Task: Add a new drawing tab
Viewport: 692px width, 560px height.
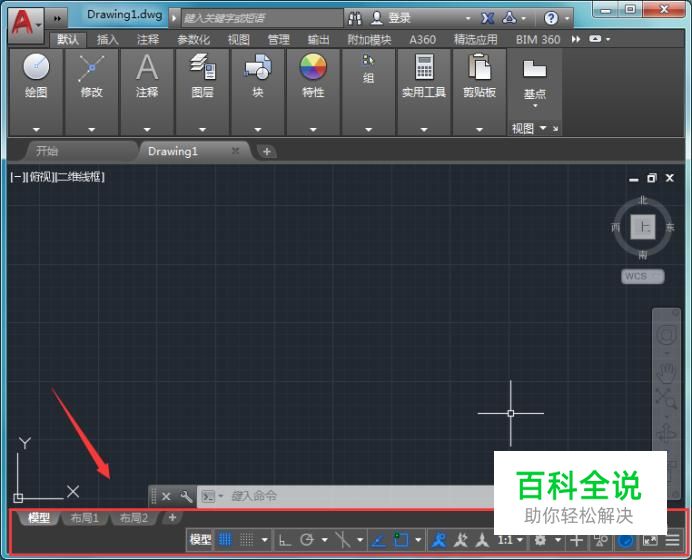Action: (x=267, y=152)
